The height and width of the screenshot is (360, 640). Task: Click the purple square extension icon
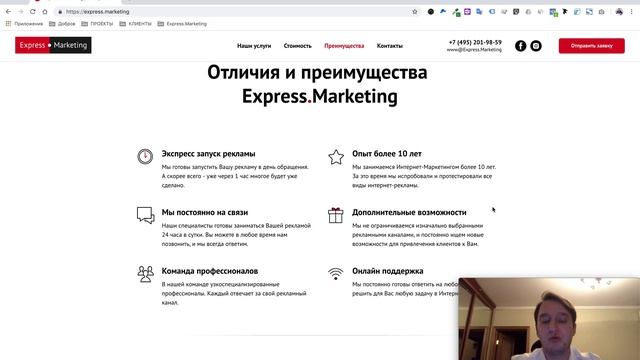coord(467,12)
